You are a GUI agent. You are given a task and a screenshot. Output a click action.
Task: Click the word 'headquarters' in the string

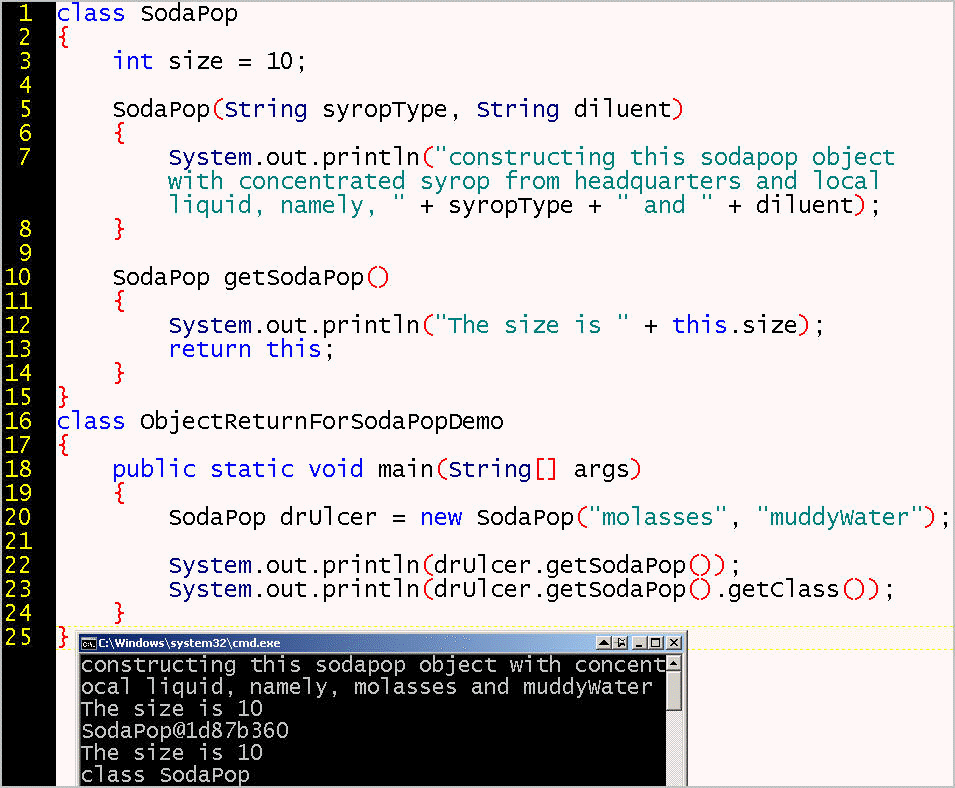pyautogui.click(x=657, y=181)
